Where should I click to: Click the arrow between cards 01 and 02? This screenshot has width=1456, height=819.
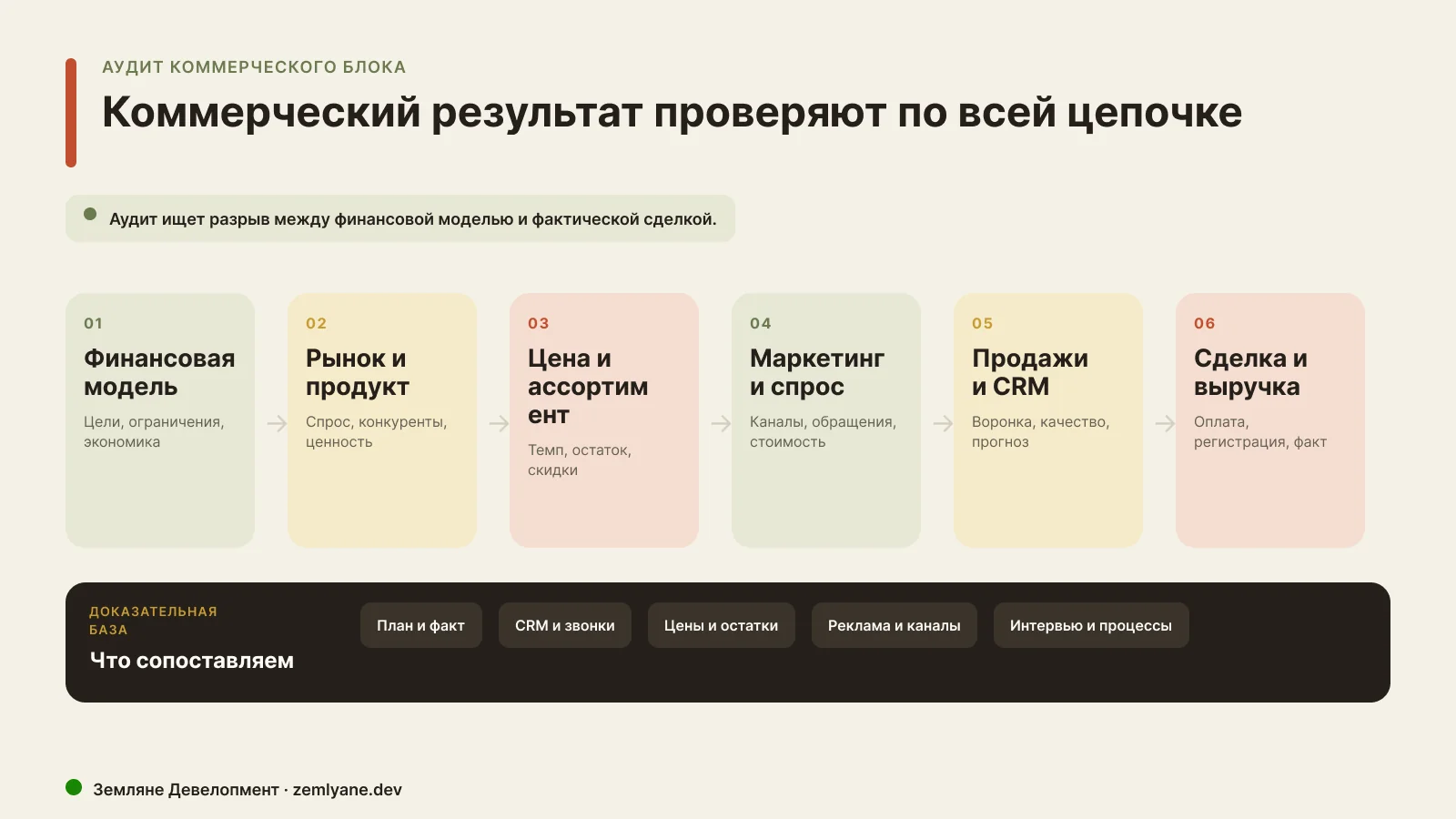pos(277,423)
